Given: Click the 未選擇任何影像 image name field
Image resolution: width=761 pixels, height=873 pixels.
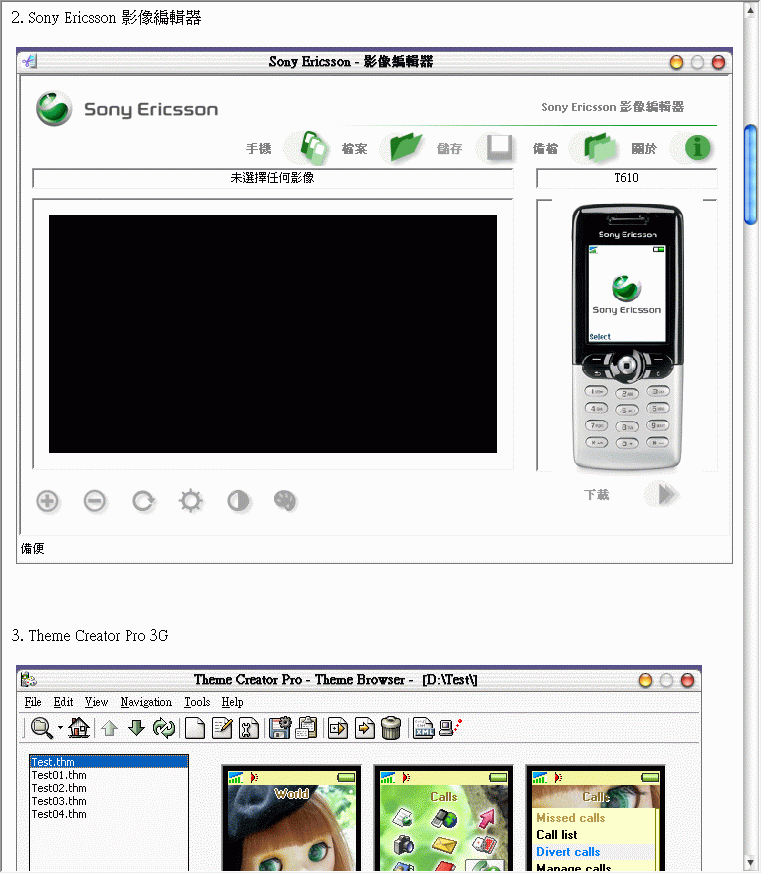Looking at the screenshot, I should click(x=273, y=178).
